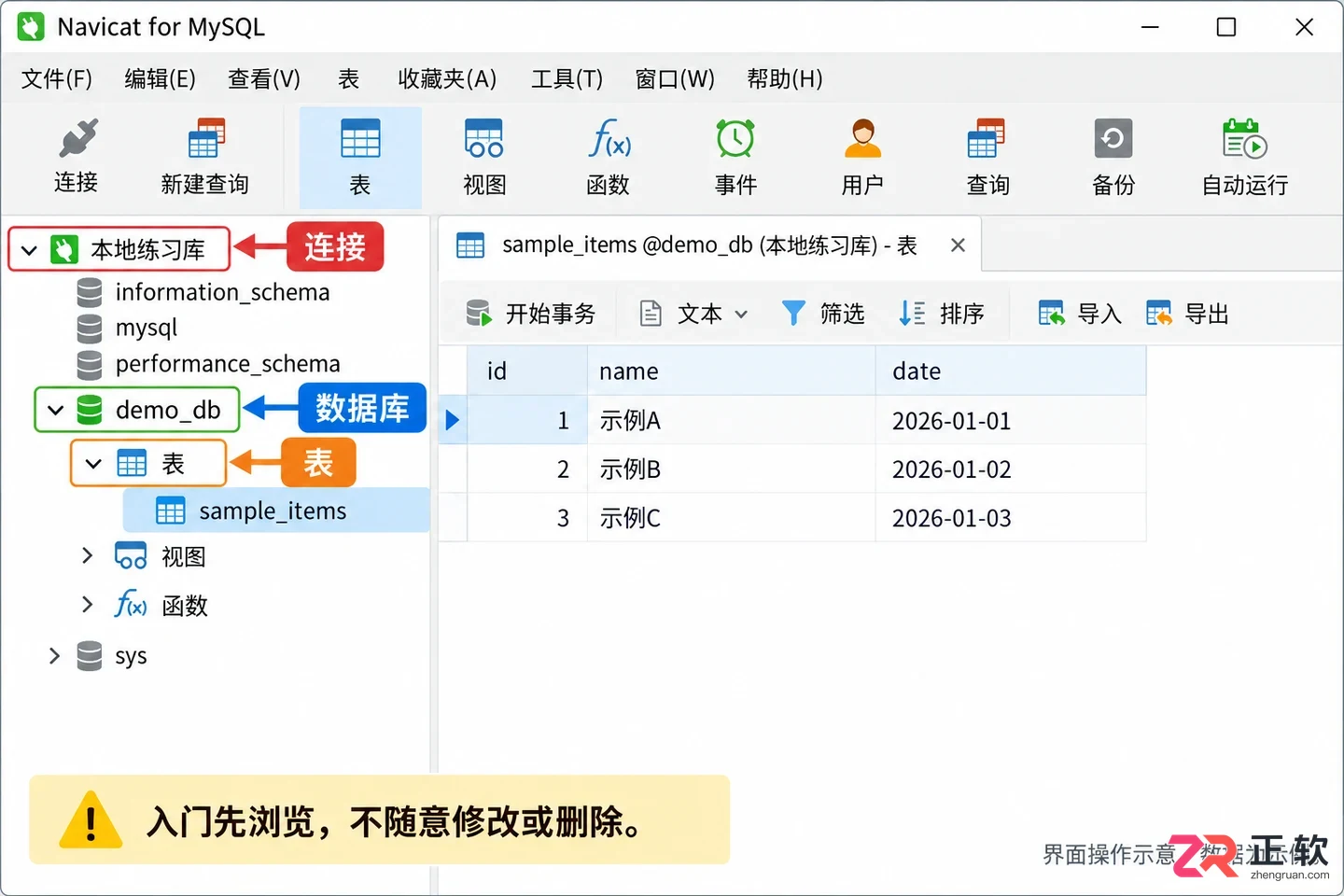
Task: Expand the sys database node
Action: pyautogui.click(x=54, y=656)
